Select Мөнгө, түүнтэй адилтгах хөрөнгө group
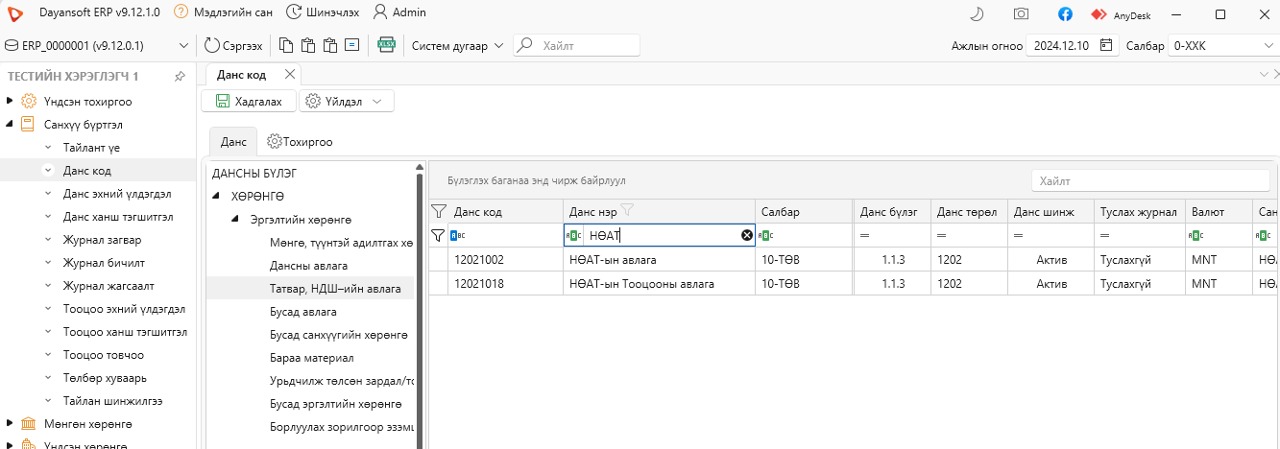 [x=340, y=242]
